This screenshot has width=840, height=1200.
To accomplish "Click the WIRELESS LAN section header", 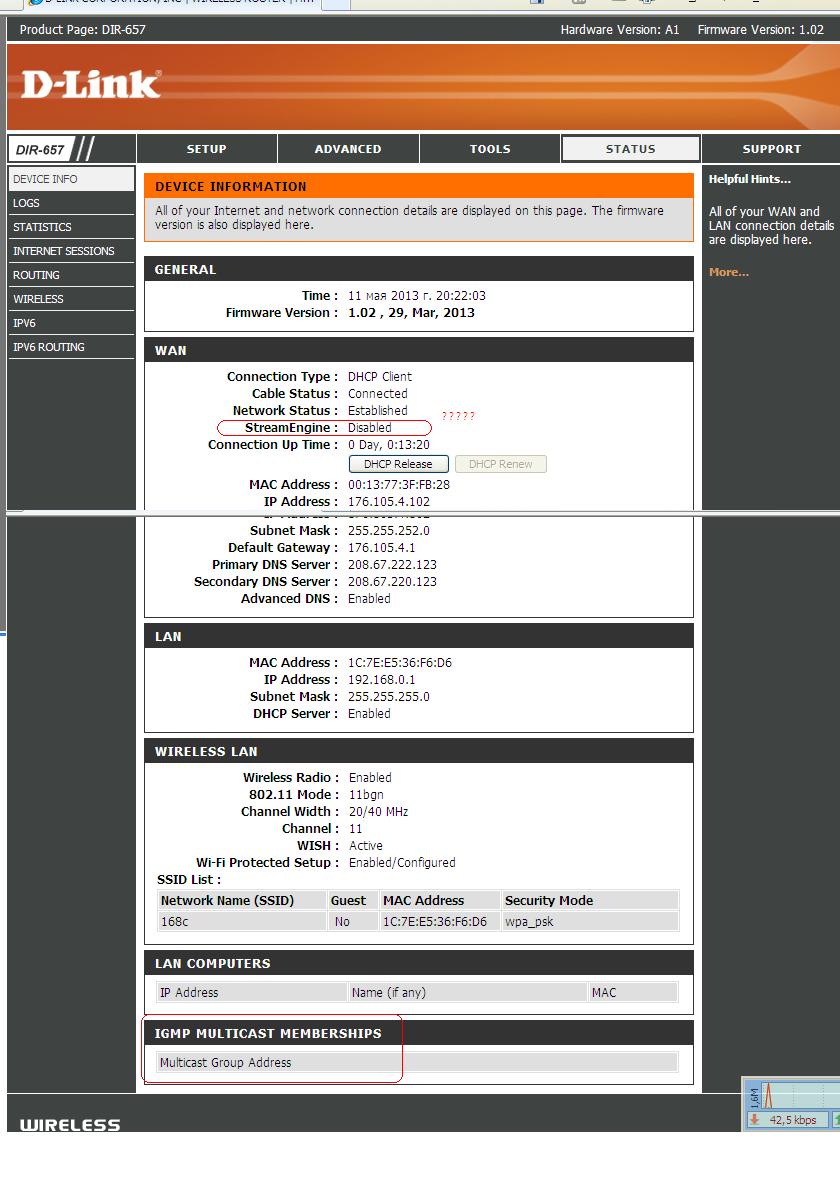I will pos(419,751).
